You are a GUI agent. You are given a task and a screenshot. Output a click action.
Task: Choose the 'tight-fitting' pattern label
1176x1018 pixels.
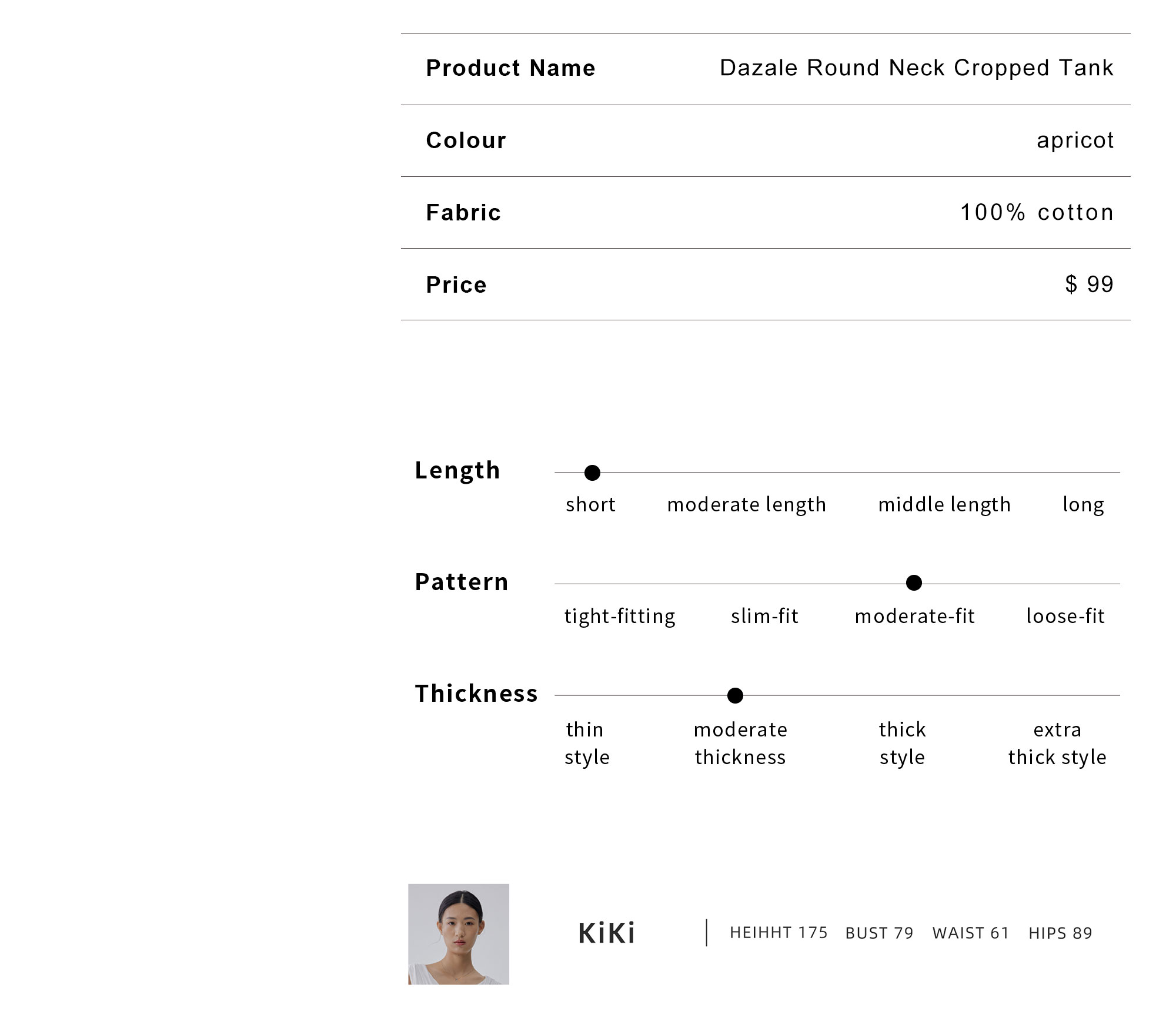620,616
